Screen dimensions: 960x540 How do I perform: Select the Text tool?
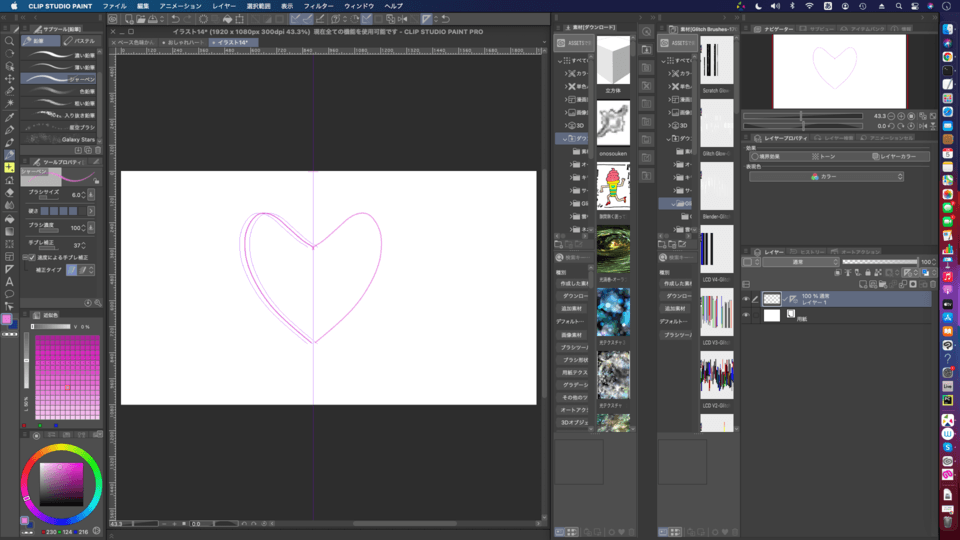point(9,281)
